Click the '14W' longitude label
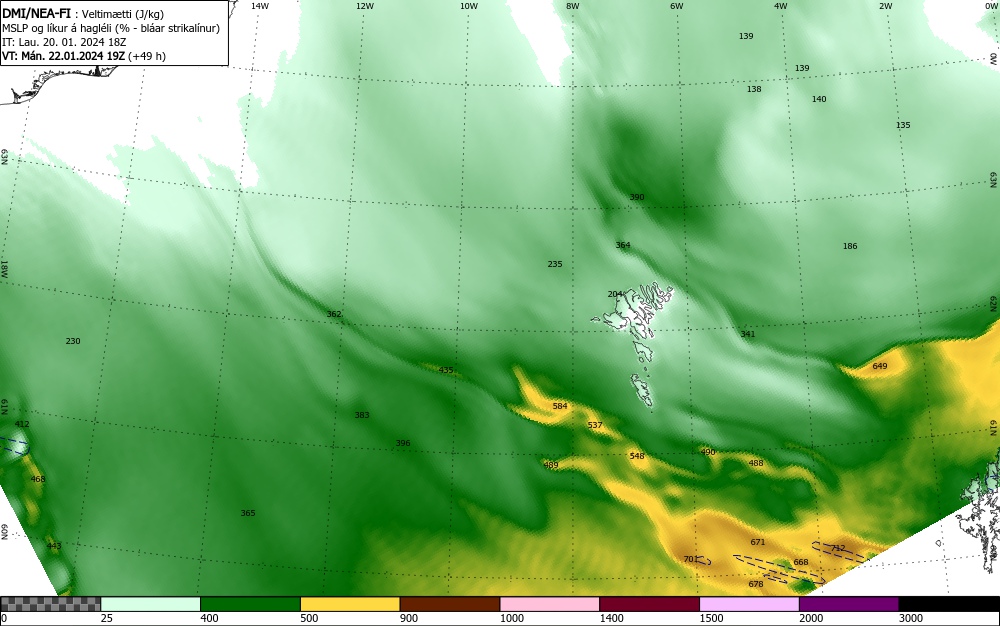This screenshot has height=626, width=1000. pyautogui.click(x=260, y=6)
